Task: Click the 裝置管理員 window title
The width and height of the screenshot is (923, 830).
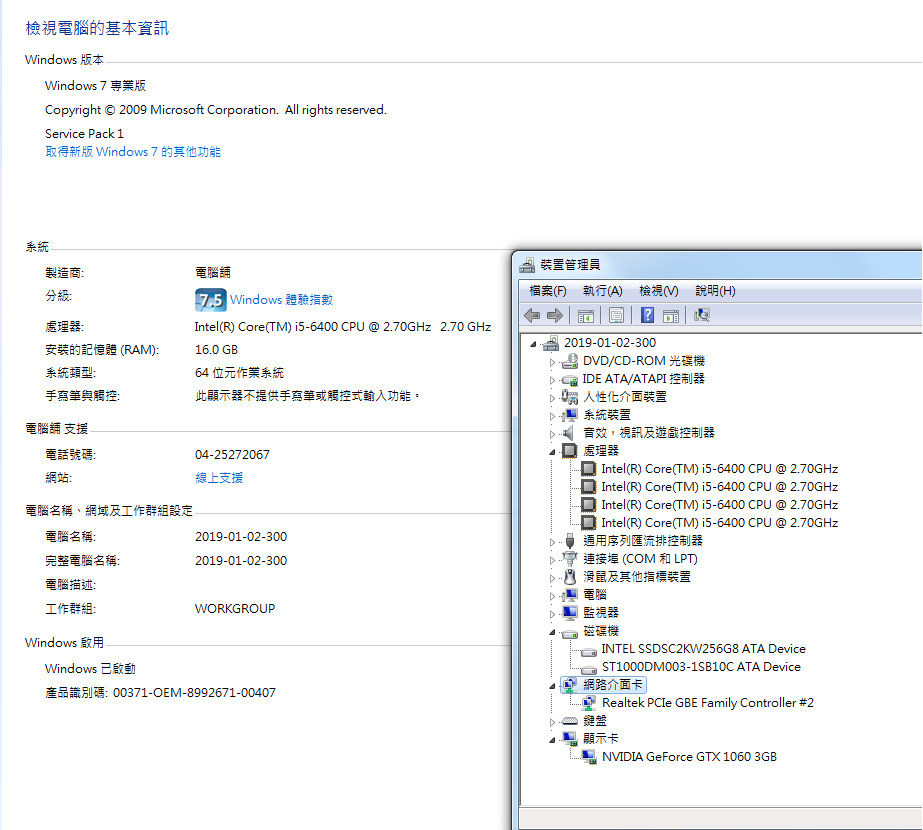Action: point(570,265)
